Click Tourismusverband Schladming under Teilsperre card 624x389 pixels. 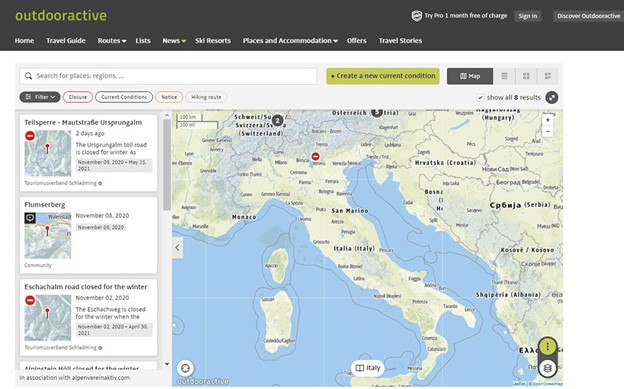click(x=60, y=183)
